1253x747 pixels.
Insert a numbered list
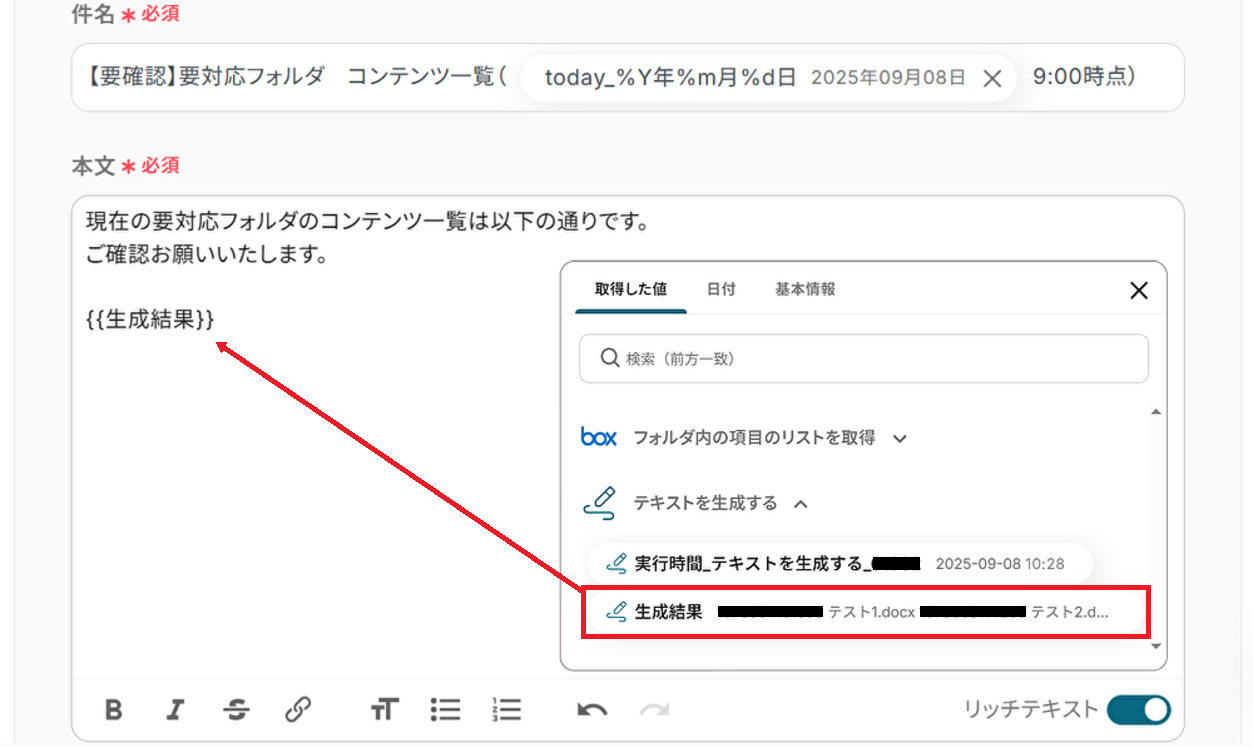[x=507, y=710]
